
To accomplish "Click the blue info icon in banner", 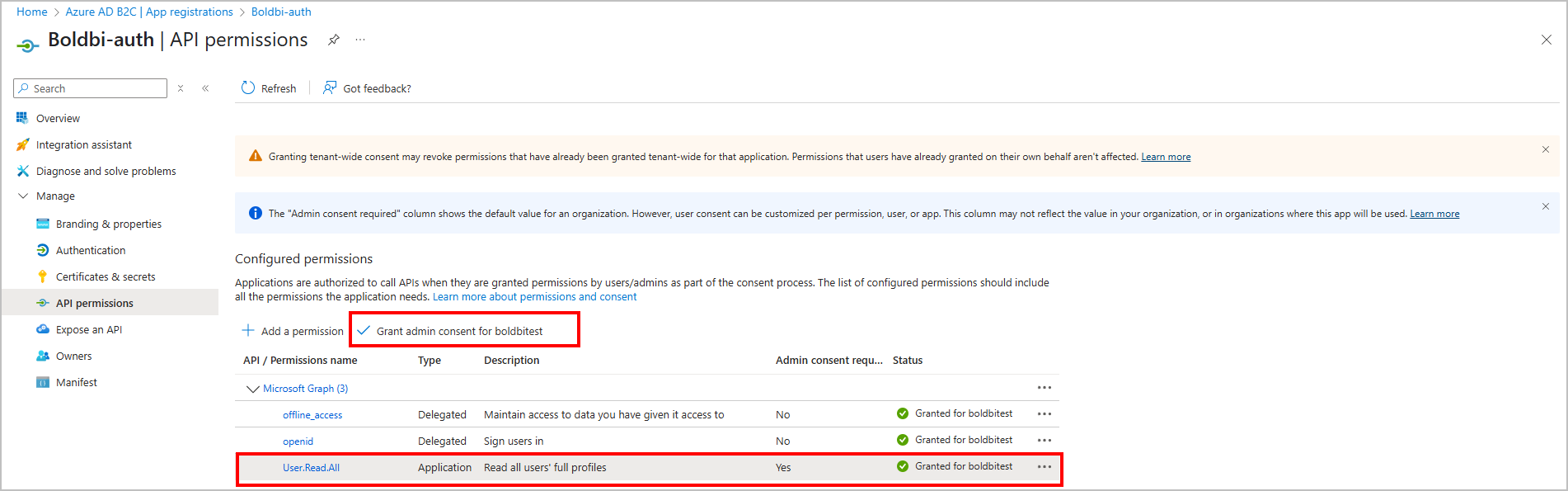I will click(256, 213).
